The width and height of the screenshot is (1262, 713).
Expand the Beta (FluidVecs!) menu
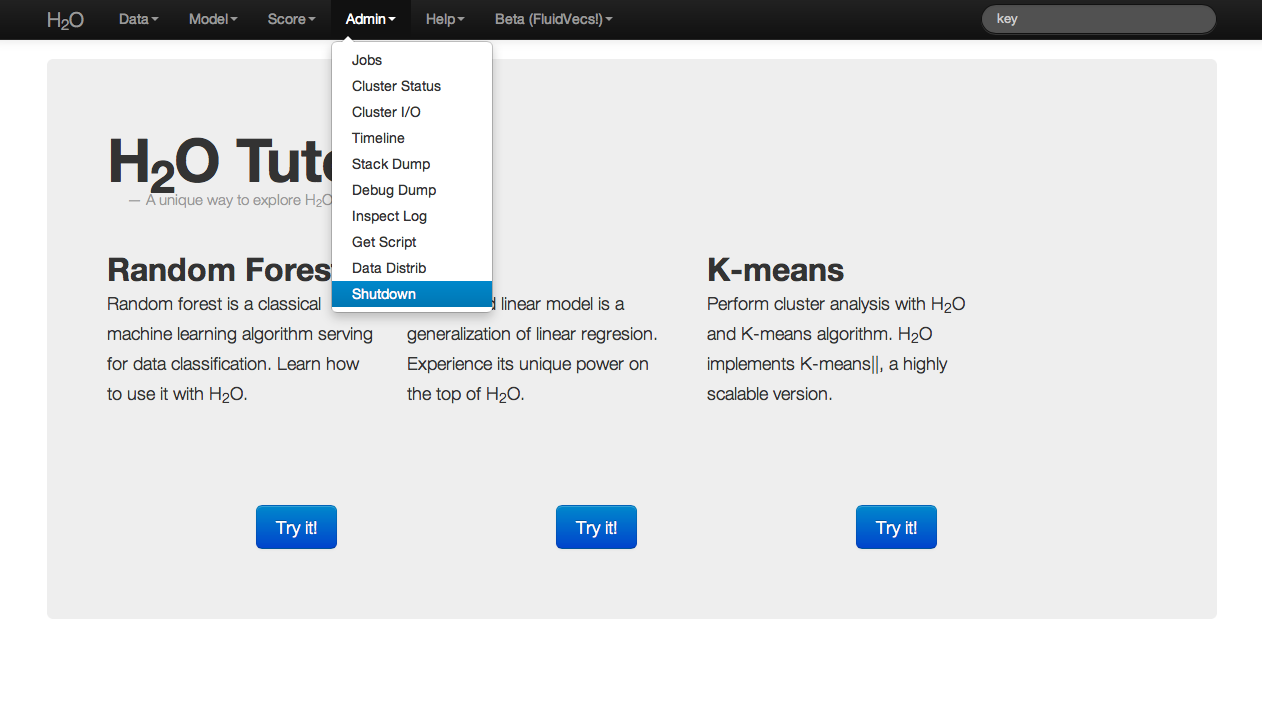click(x=554, y=19)
